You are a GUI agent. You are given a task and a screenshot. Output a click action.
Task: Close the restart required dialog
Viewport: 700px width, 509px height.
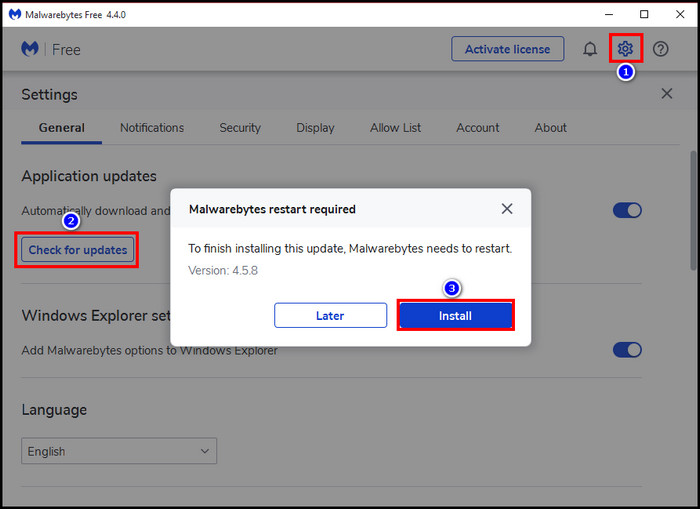click(x=507, y=209)
